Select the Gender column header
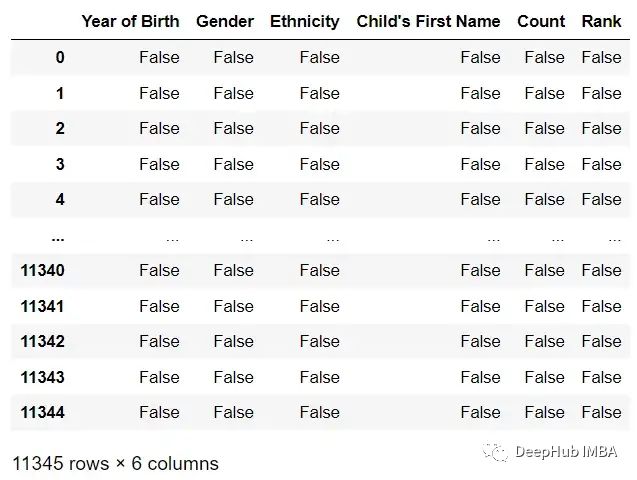637x480 pixels. tap(225, 22)
